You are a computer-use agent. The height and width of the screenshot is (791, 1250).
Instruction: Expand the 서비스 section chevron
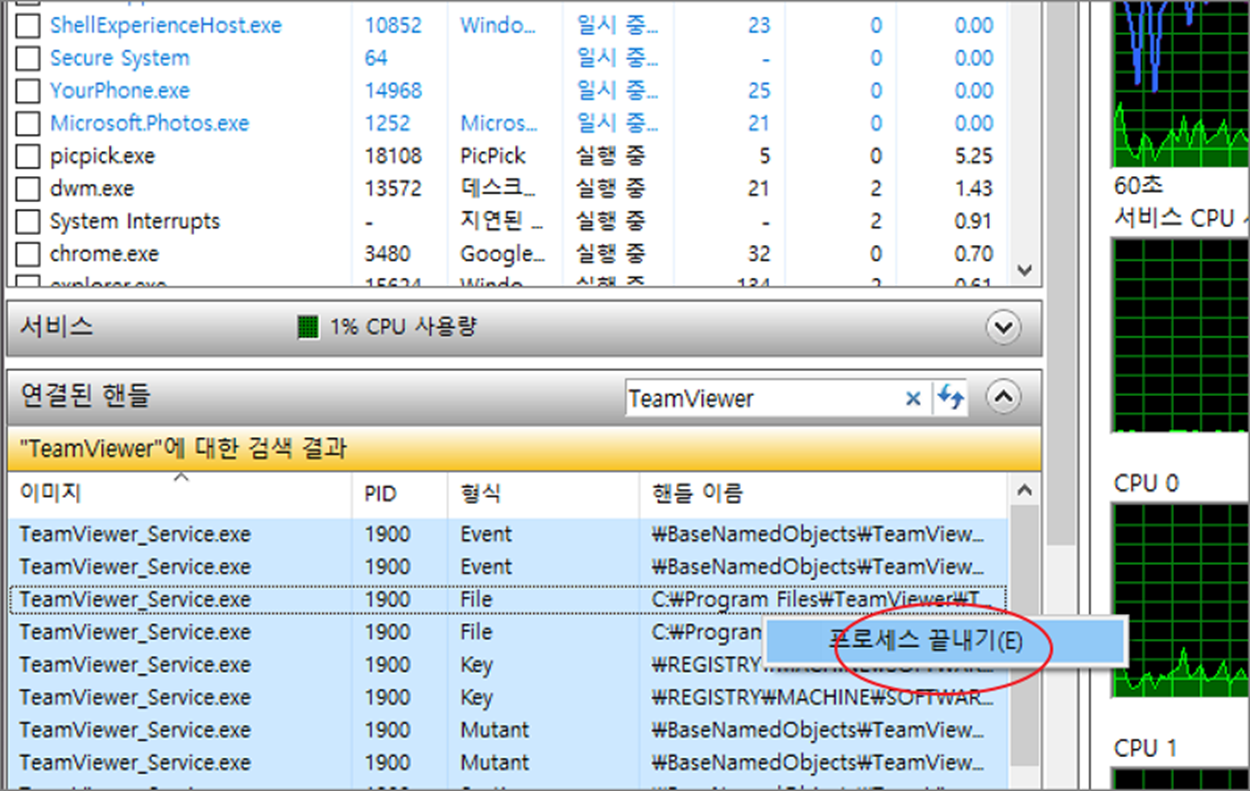click(1002, 327)
